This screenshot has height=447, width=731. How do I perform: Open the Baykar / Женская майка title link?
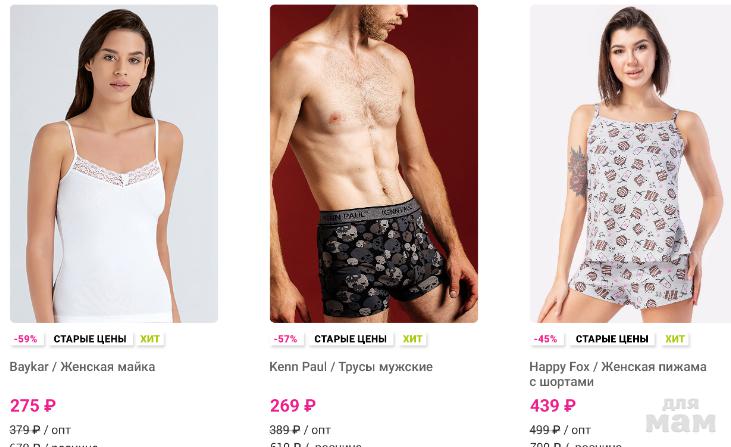(83, 367)
